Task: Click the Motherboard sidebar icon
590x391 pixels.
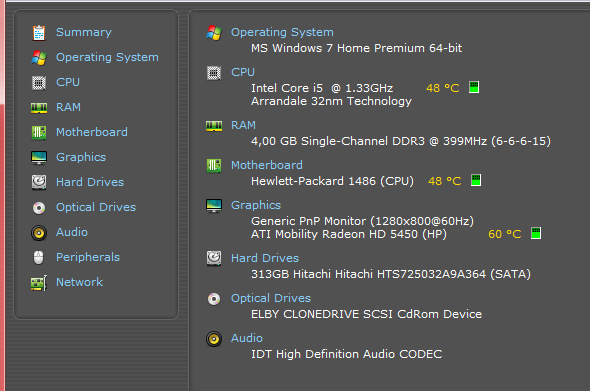Action: click(39, 132)
